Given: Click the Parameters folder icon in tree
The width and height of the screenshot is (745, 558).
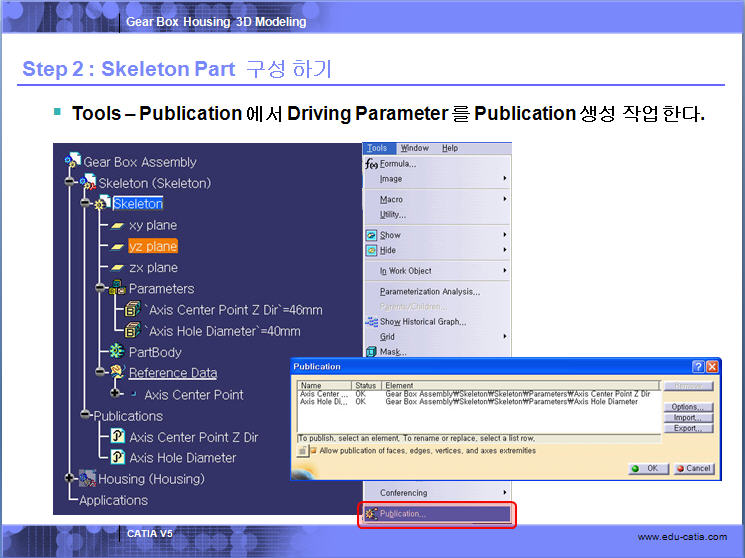Looking at the screenshot, I should click(x=117, y=288).
